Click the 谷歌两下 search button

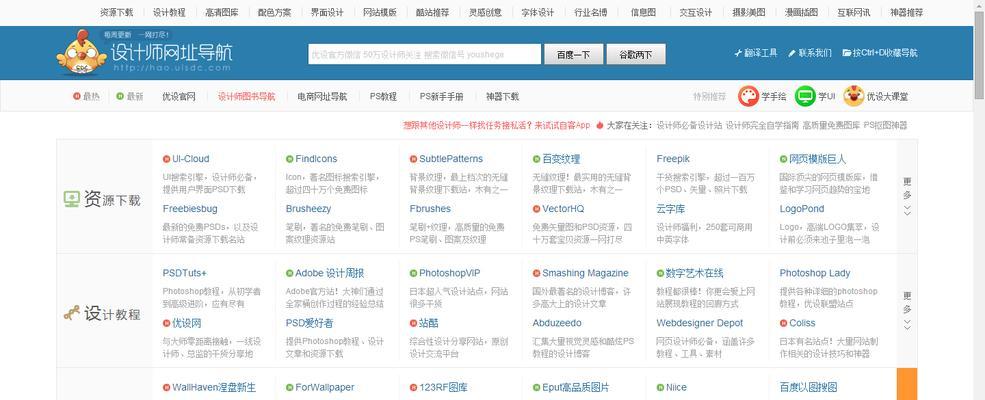pyautogui.click(x=636, y=54)
